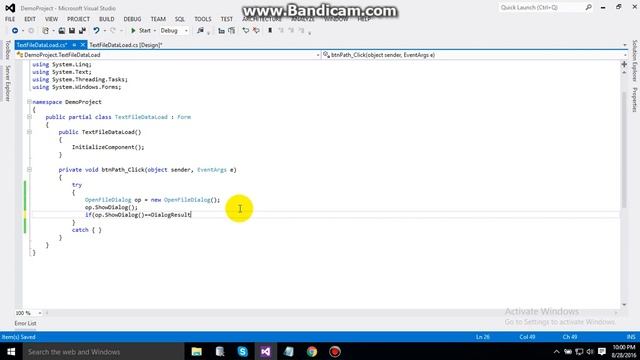Image resolution: width=640 pixels, height=360 pixels.
Task: Open Skype from the taskbar
Action: (x=242, y=351)
